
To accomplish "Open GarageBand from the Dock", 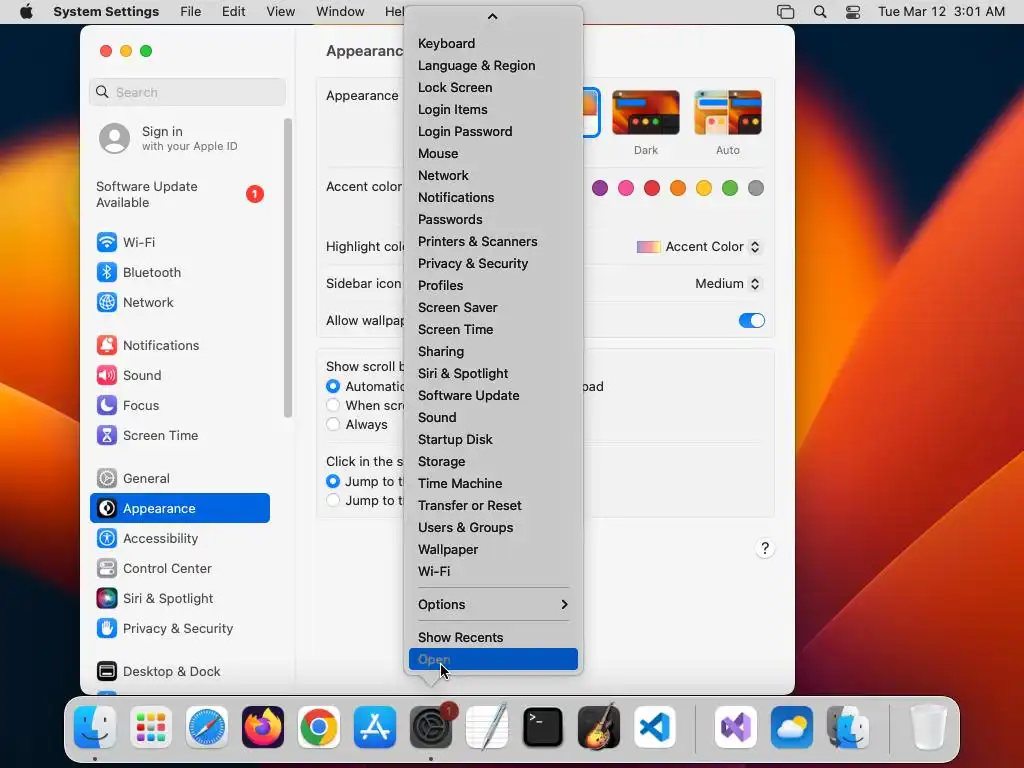I will click(599, 727).
